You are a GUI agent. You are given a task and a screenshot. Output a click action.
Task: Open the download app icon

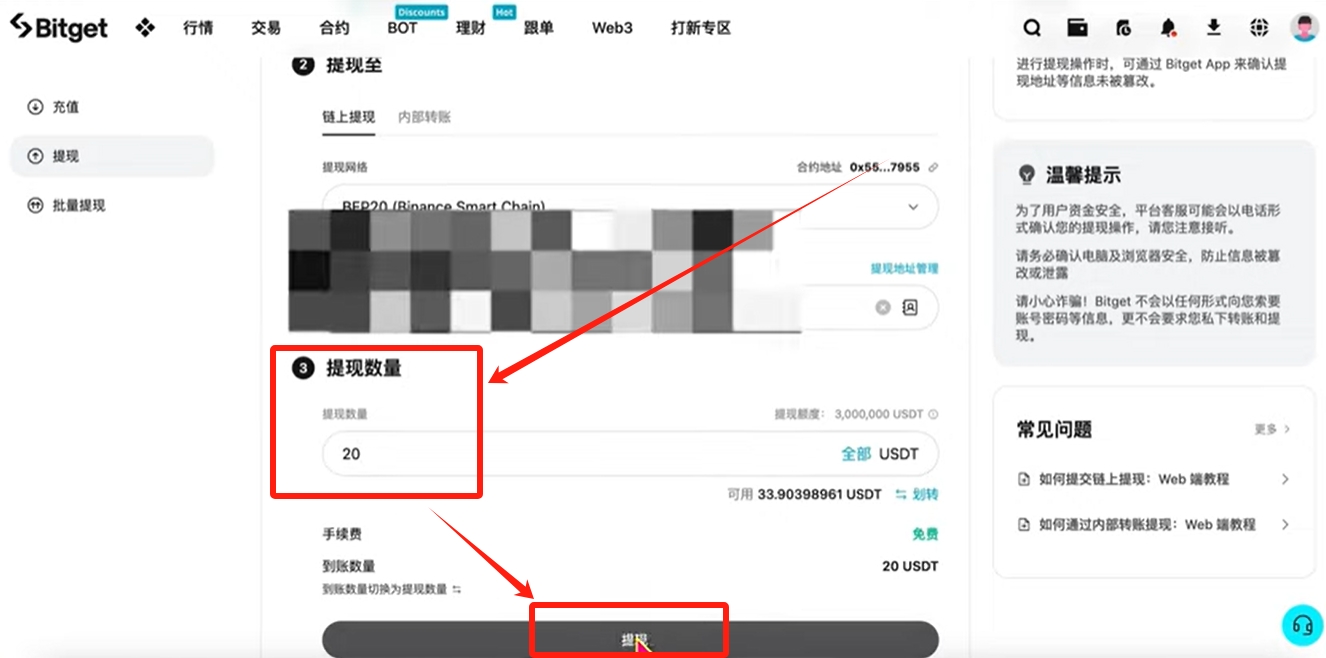pyautogui.click(x=1214, y=27)
